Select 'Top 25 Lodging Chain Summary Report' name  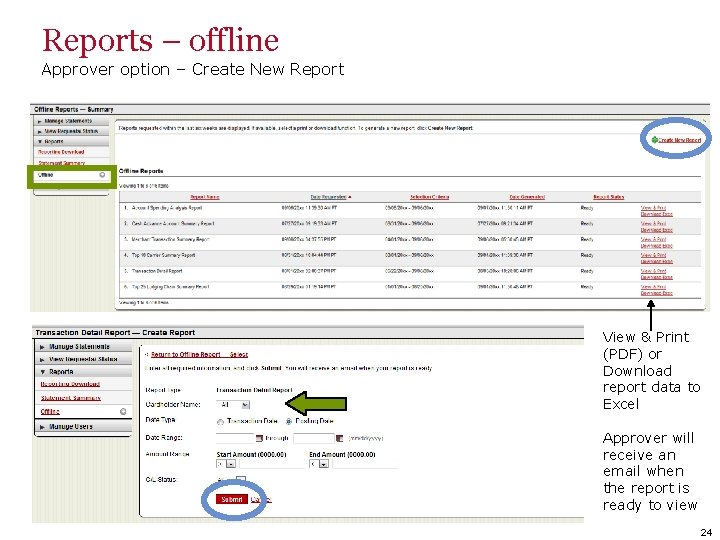[x=170, y=287]
